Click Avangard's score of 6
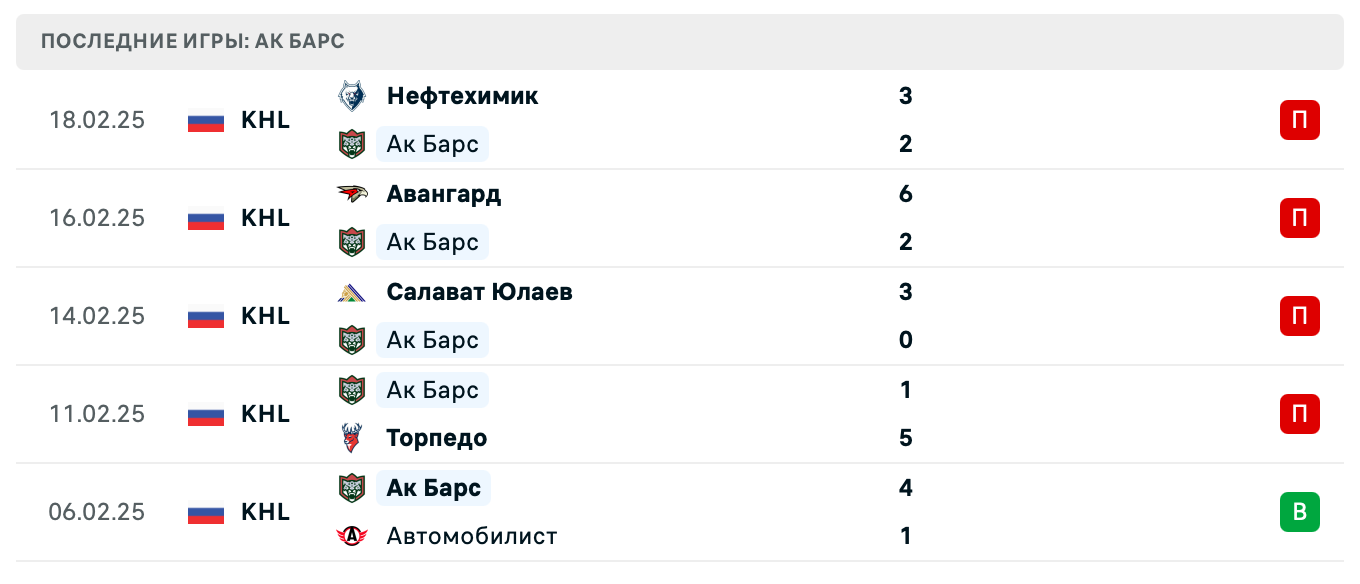 905,194
